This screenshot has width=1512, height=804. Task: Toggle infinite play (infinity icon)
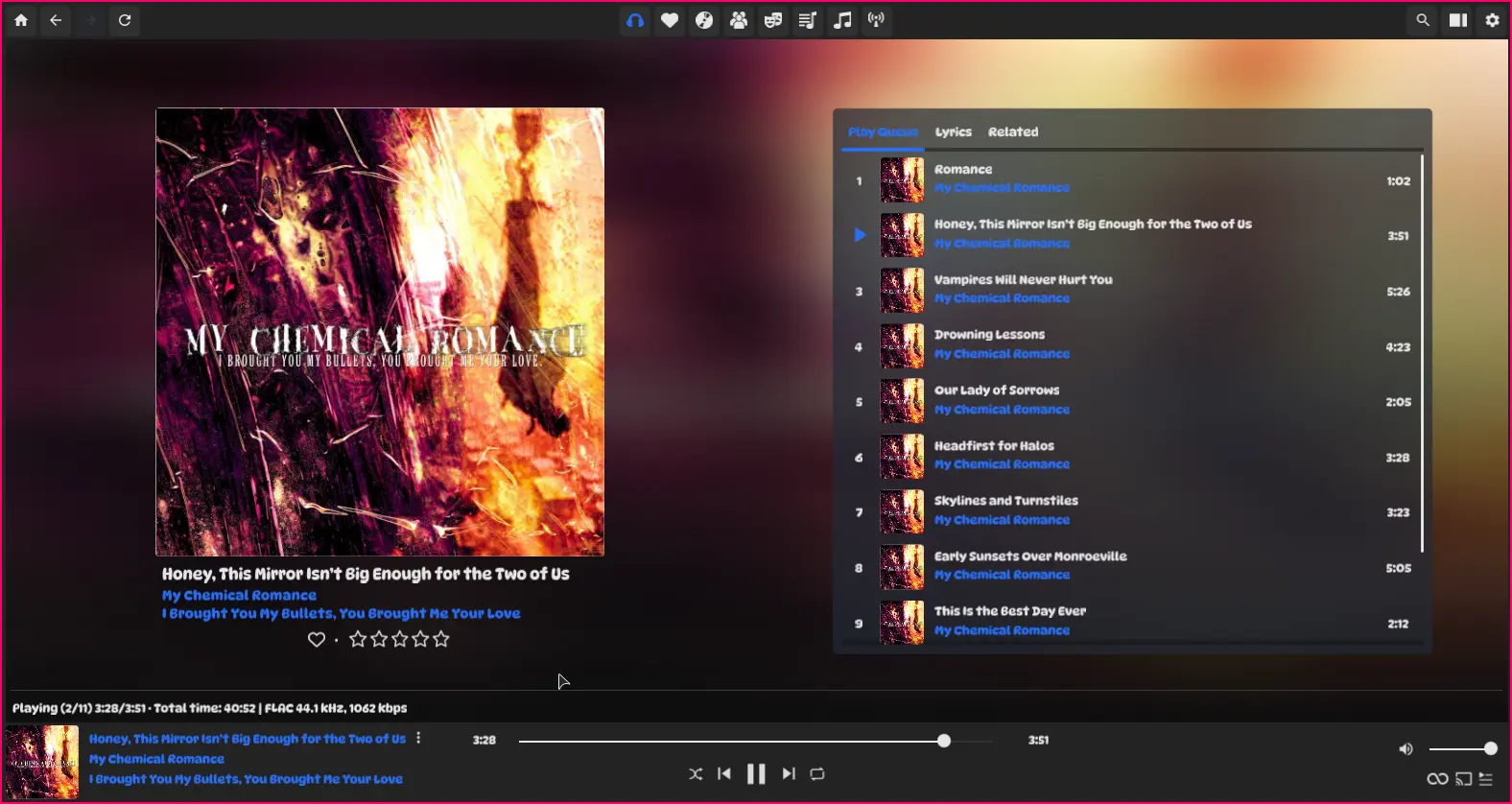[x=1437, y=779]
